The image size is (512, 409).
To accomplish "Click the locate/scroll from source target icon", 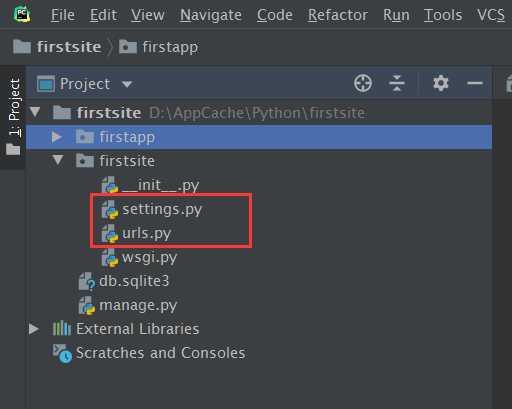I will tap(363, 83).
